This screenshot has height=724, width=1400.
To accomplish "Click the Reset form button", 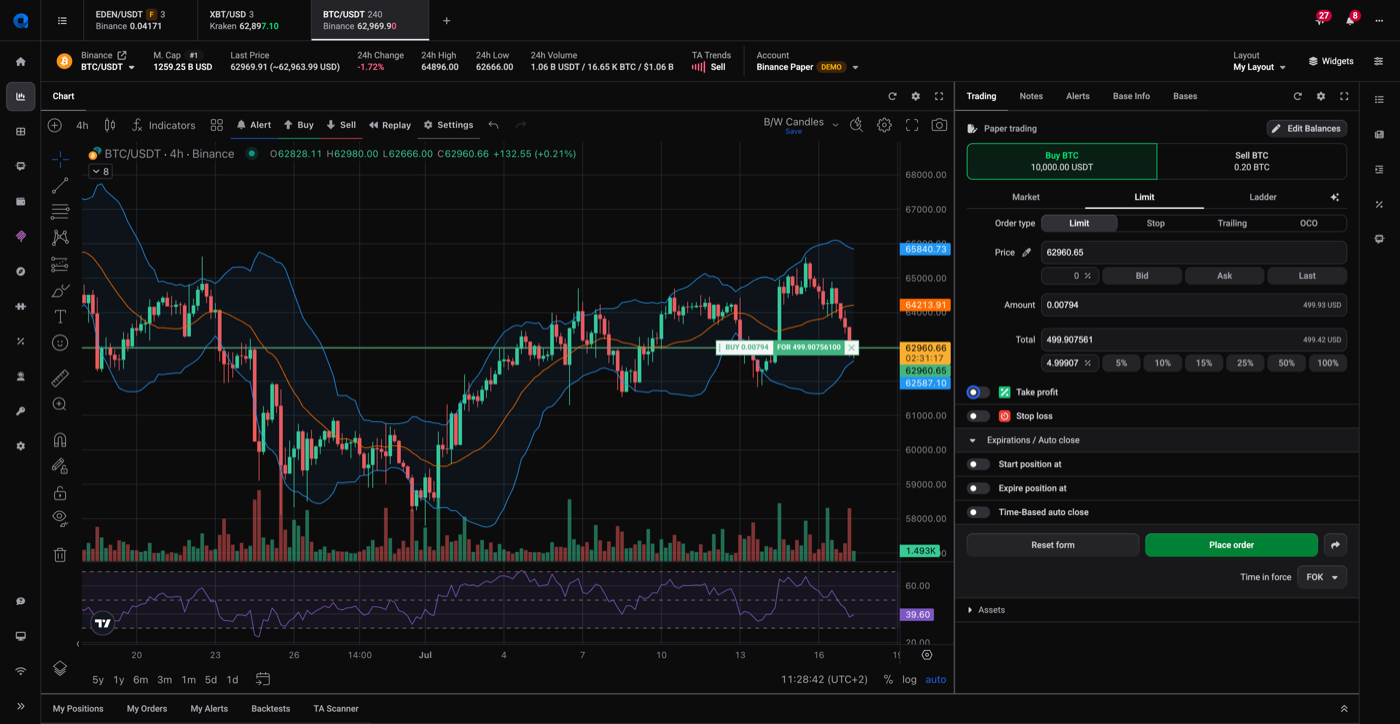I will coord(1053,545).
